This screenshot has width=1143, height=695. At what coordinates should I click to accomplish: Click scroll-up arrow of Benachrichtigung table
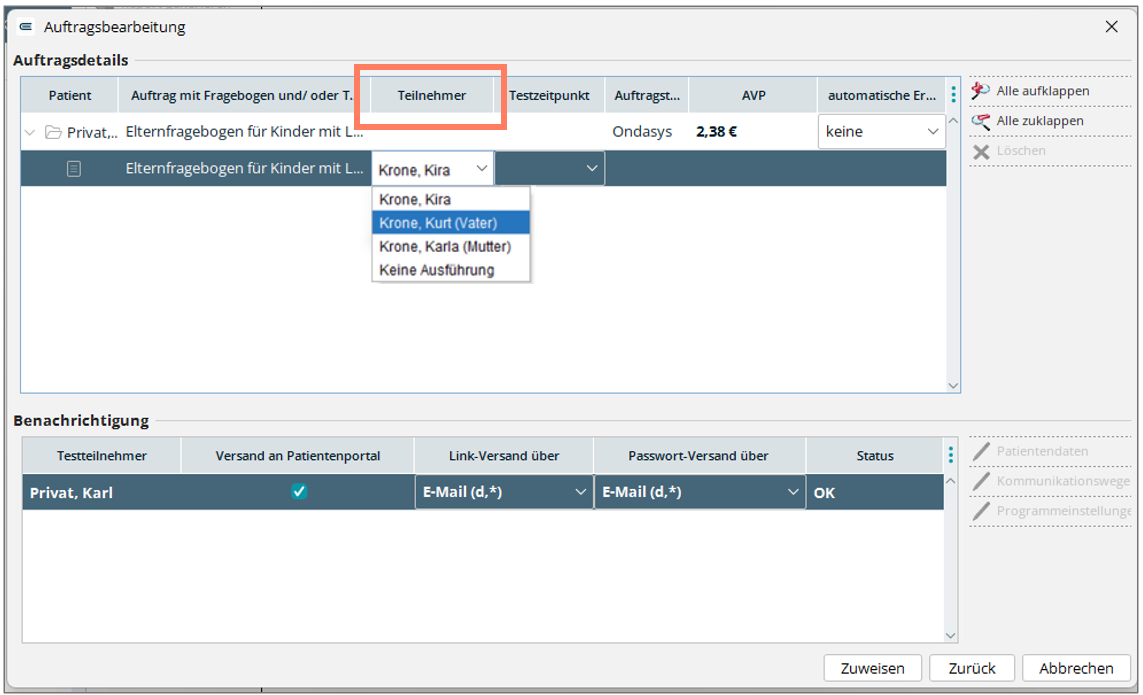(x=950, y=481)
